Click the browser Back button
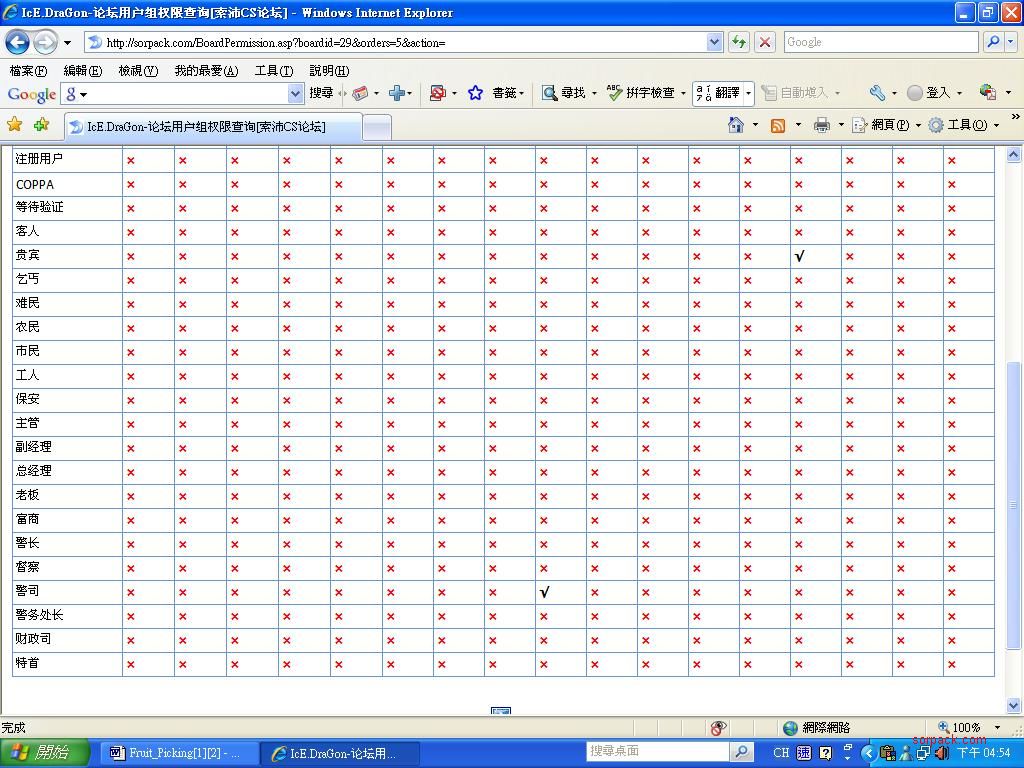This screenshot has height=768, width=1024. 17,42
